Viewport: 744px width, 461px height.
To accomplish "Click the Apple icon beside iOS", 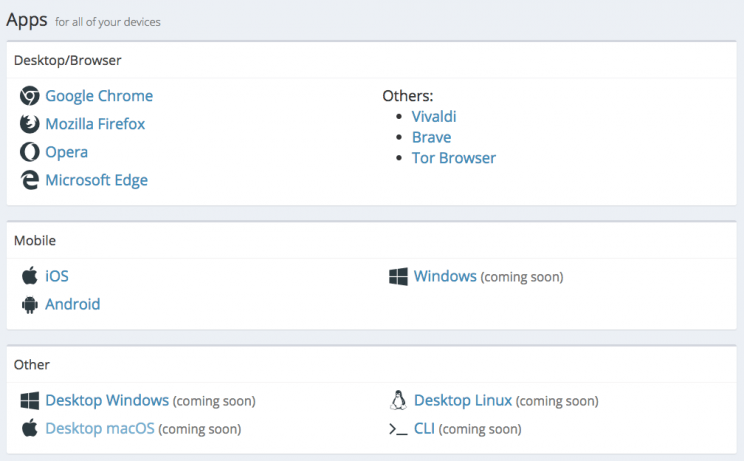I will 29,276.
